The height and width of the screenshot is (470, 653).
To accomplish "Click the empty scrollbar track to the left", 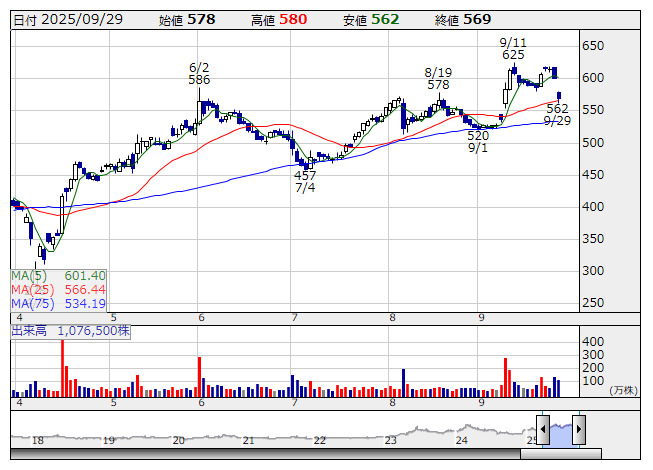I will point(265,453).
